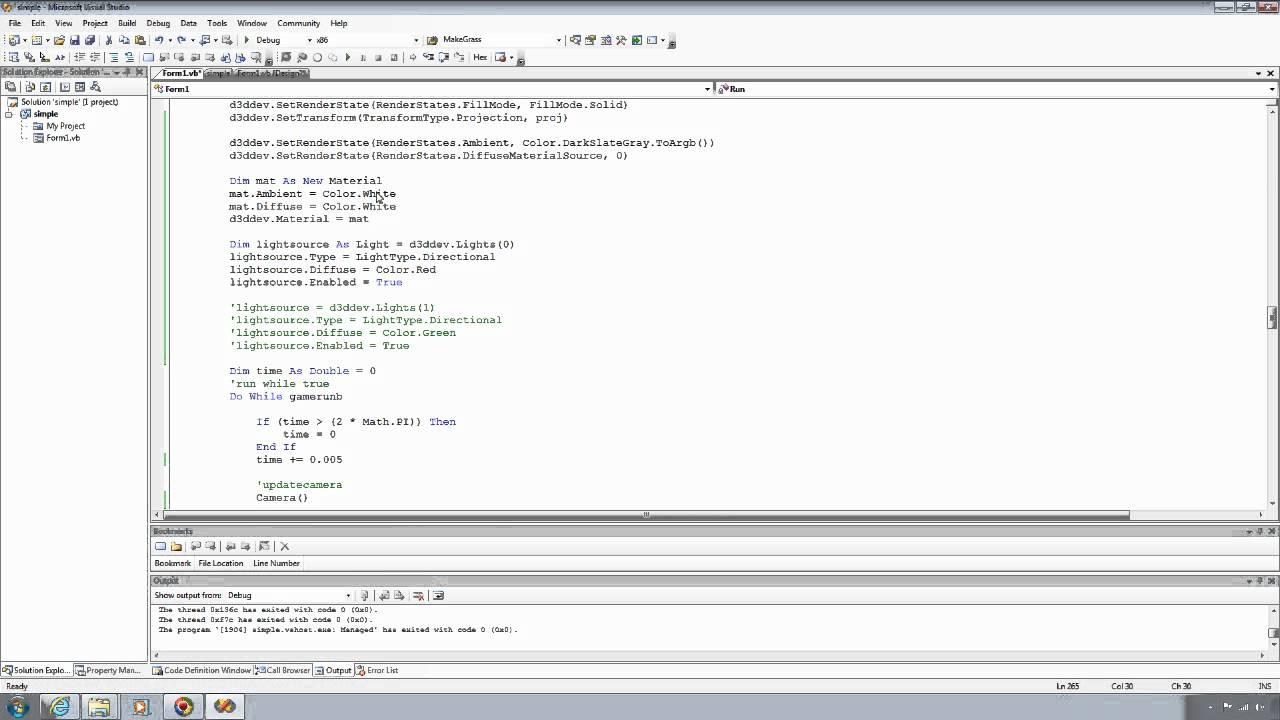Open the Build menu
Image resolution: width=1280 pixels, height=720 pixels.
click(127, 23)
